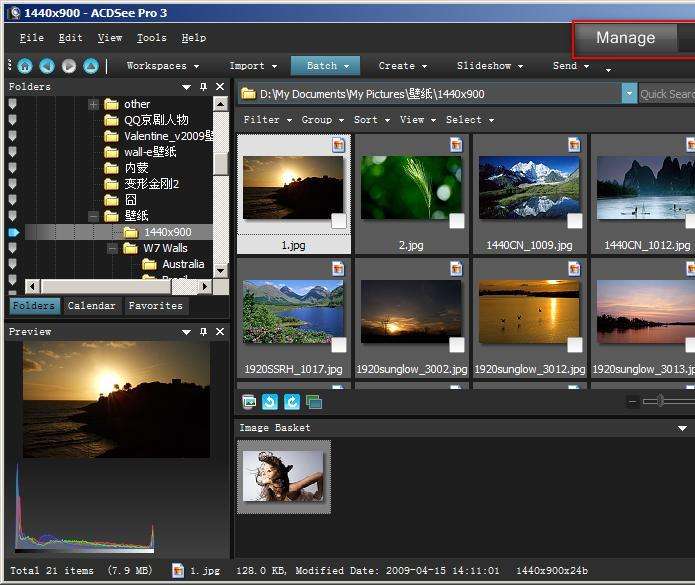
Task: Tick the checkbox on 1920sunglow_3012.jpg thumbnail
Action: pos(575,345)
